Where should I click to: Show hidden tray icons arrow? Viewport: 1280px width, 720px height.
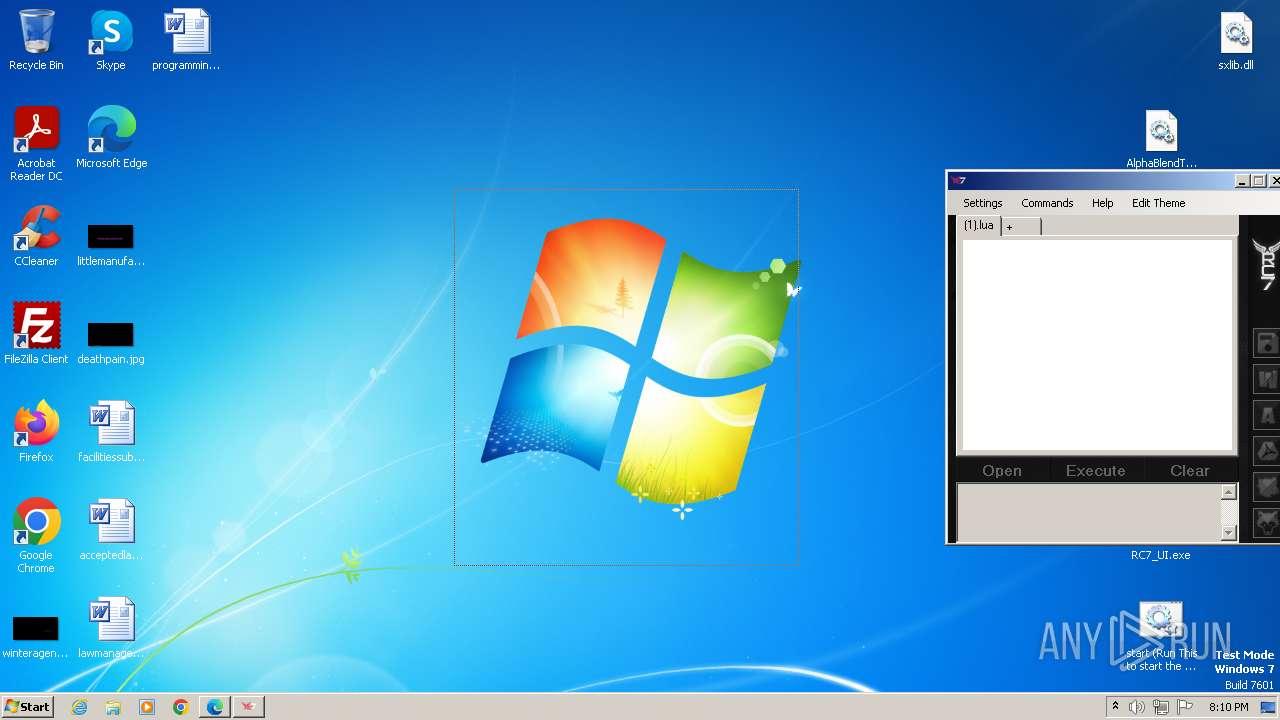pyautogui.click(x=1115, y=707)
